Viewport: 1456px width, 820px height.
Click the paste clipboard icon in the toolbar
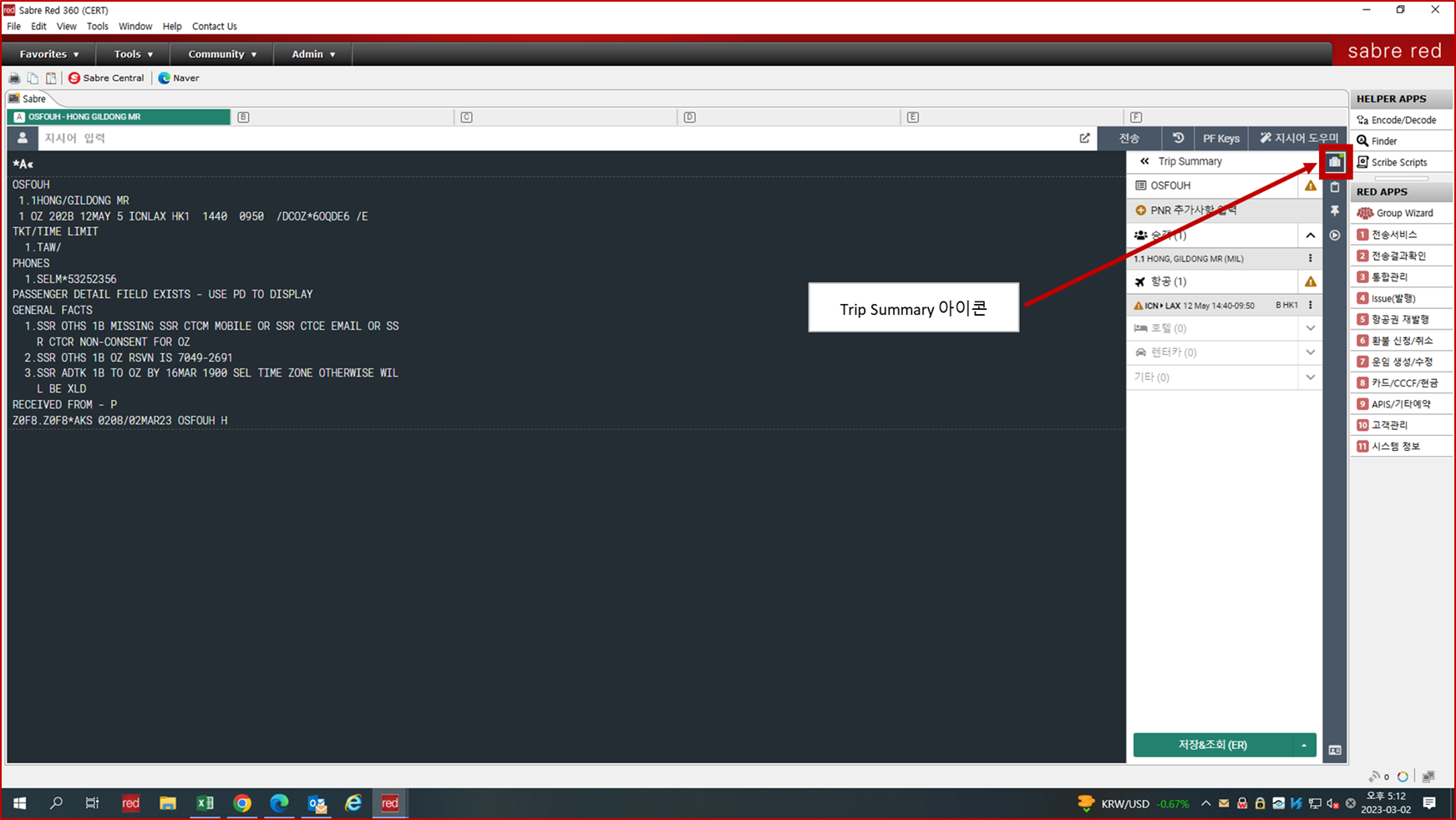(51, 78)
